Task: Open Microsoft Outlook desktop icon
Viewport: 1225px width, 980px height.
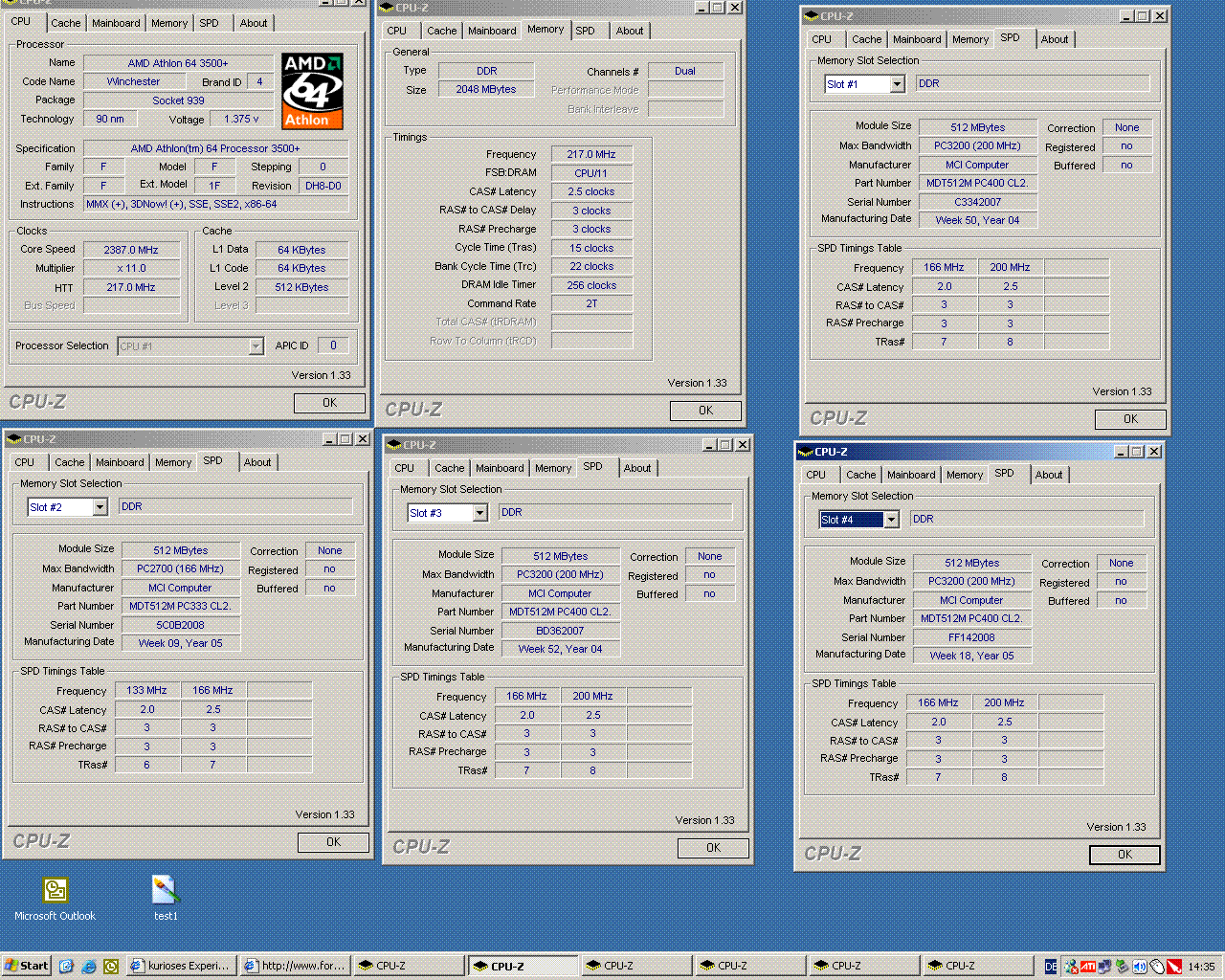Action: point(55,898)
